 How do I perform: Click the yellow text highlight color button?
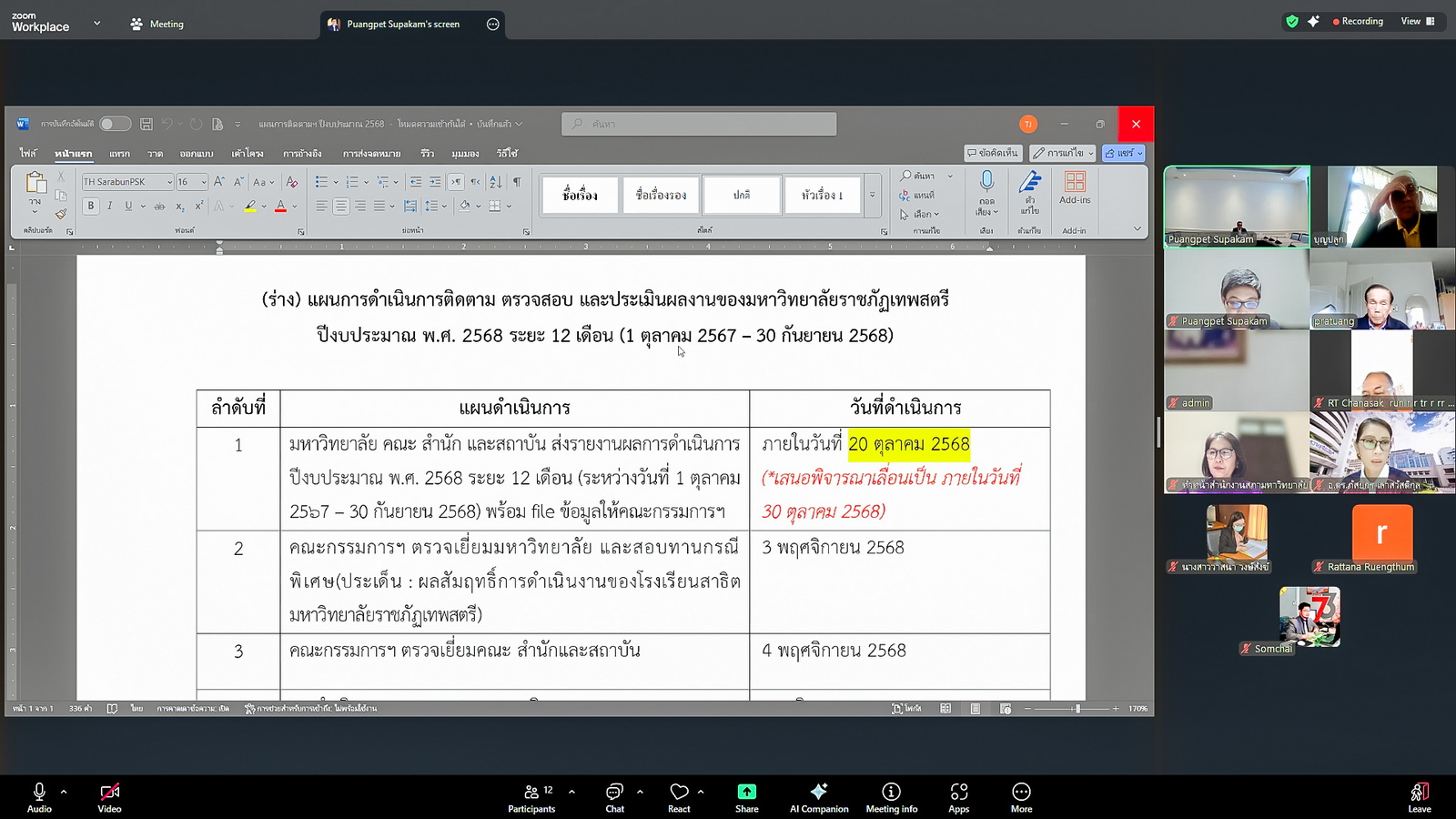click(250, 207)
